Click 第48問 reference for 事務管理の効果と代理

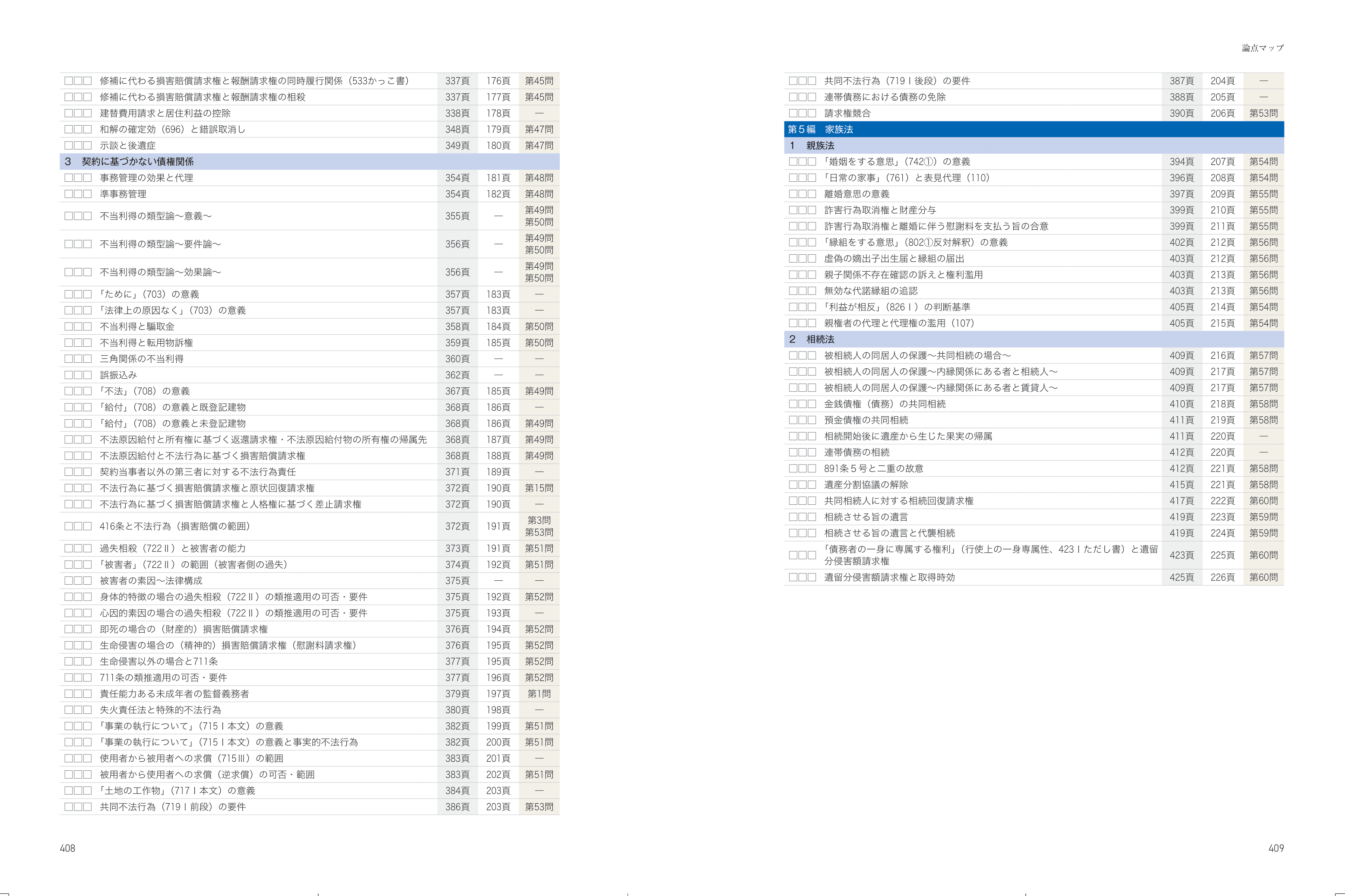[539, 178]
